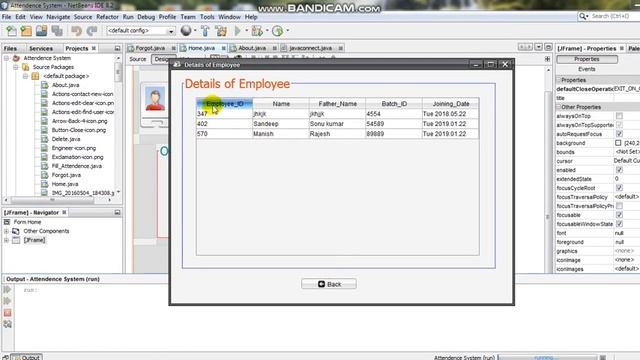The image size is (640, 360).
Task: Click the search magnifier icon
Action: coord(582,16)
